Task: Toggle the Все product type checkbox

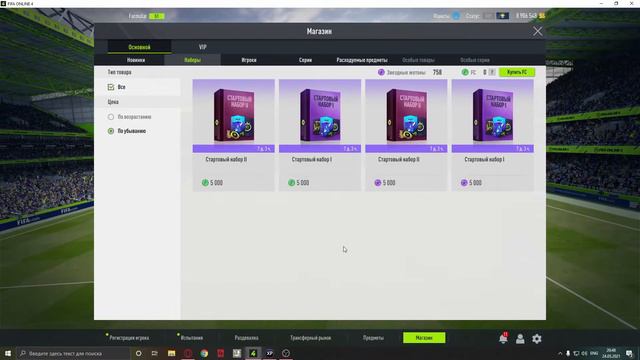Action: coord(111,87)
